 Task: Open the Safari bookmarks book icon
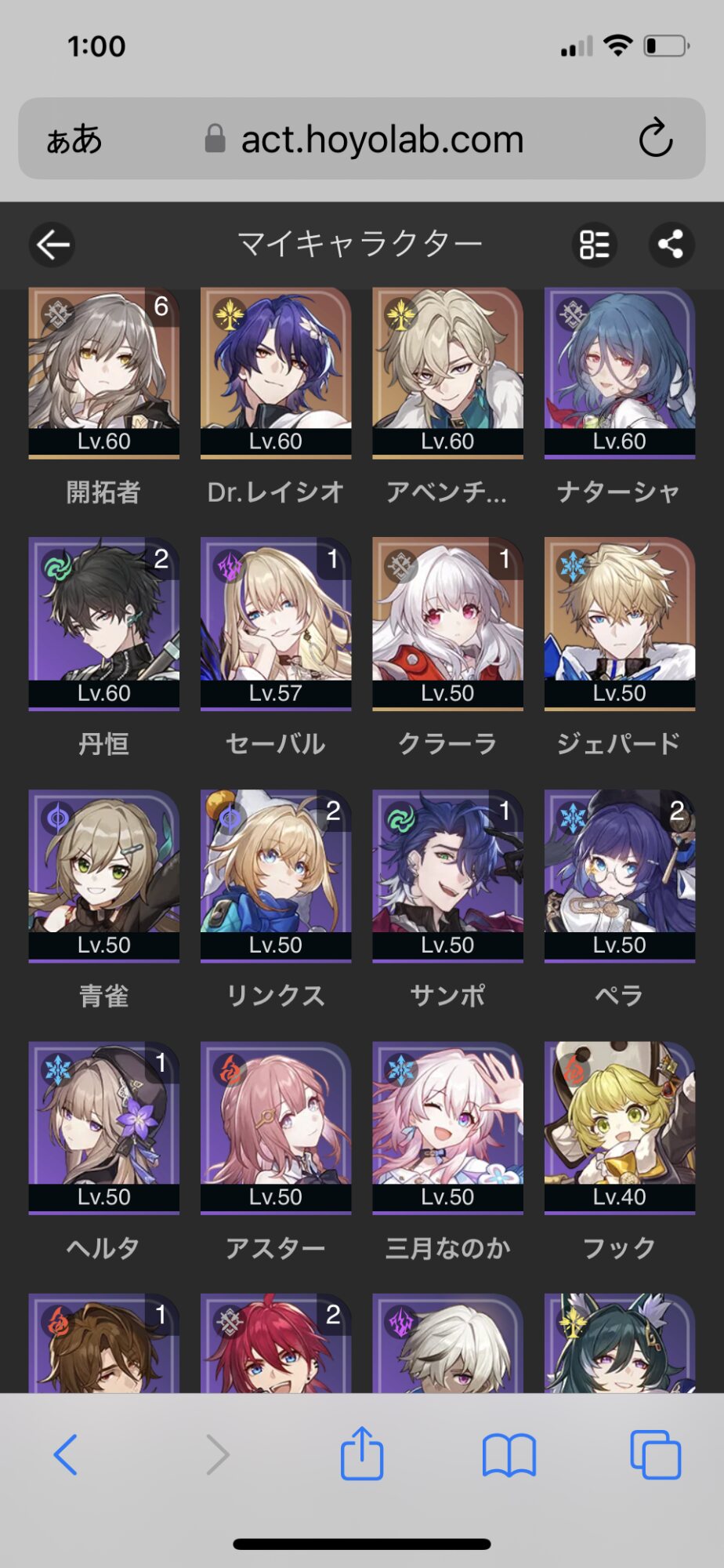coord(509,1455)
